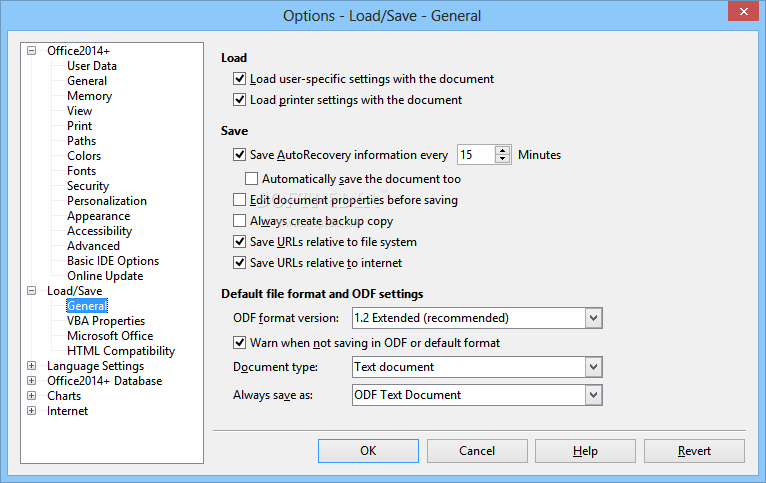This screenshot has height=483, width=766.
Task: Select General under Load/Save
Action: (x=87, y=306)
